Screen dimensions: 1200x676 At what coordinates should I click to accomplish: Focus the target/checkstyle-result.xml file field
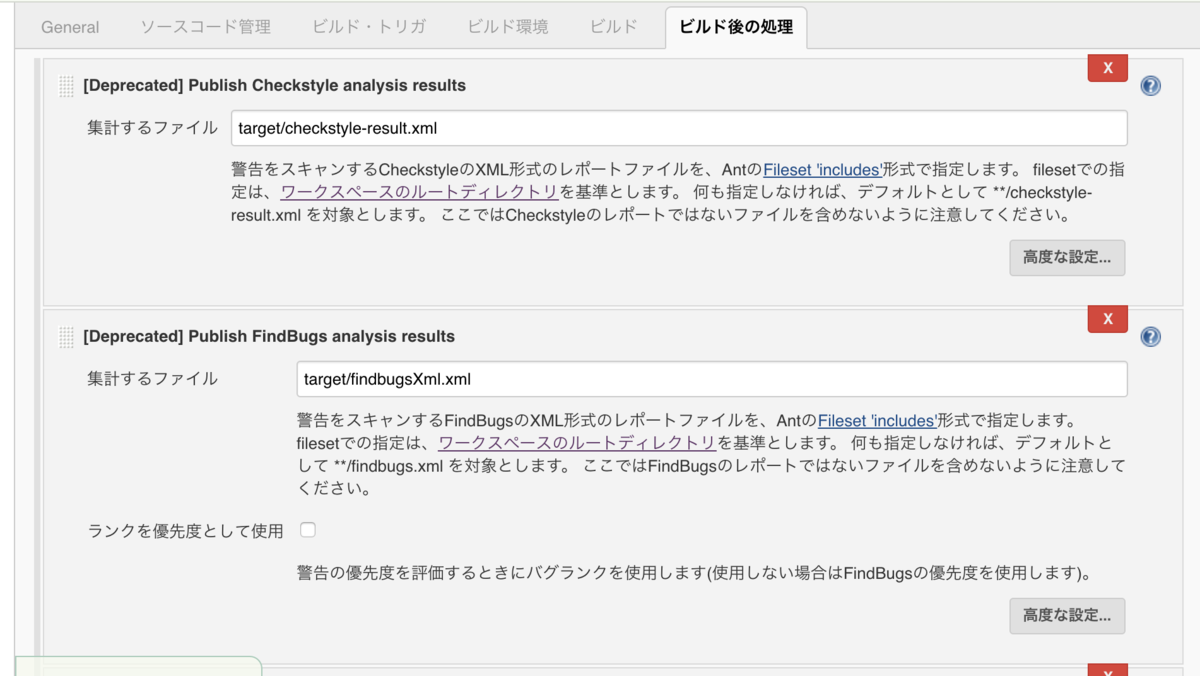click(x=679, y=128)
